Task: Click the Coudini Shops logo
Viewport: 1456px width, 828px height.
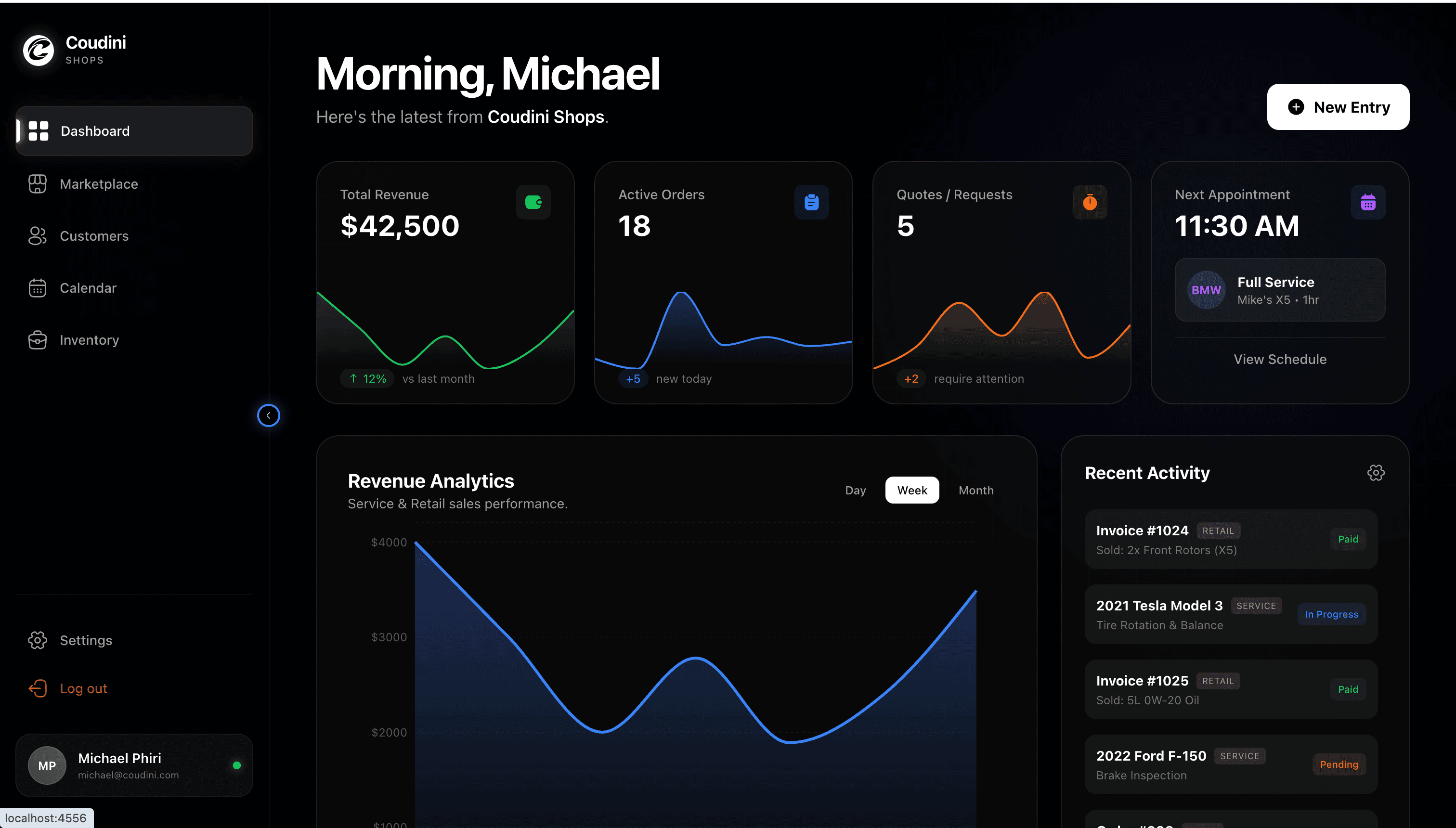Action: point(38,50)
